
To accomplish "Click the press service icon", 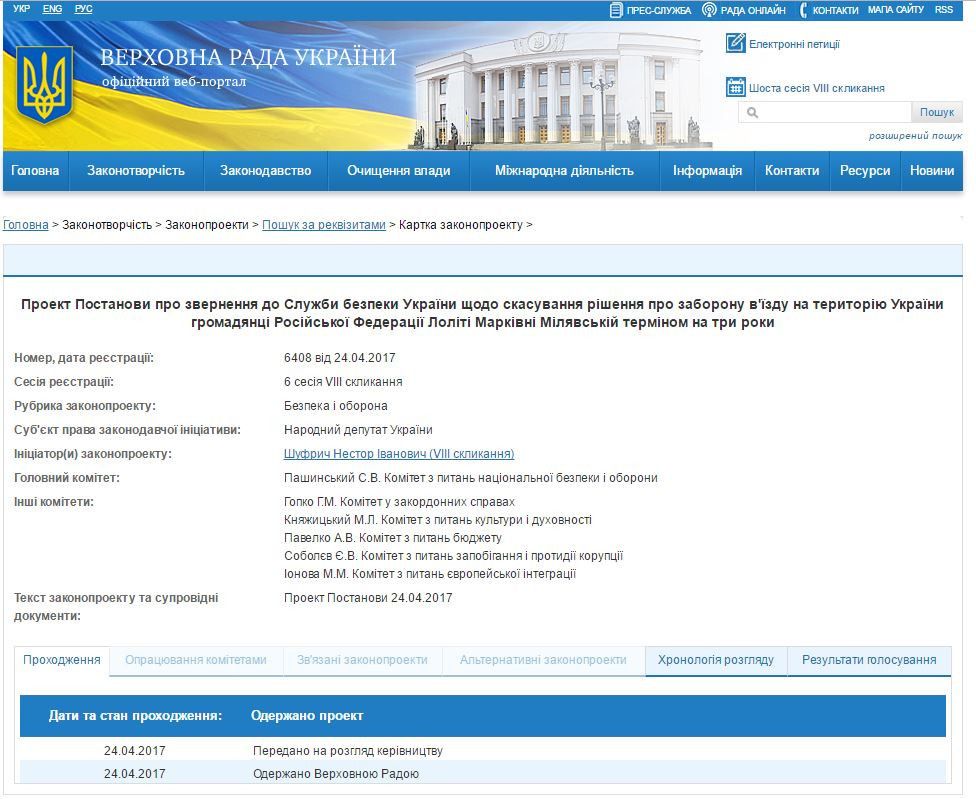I will pos(616,10).
